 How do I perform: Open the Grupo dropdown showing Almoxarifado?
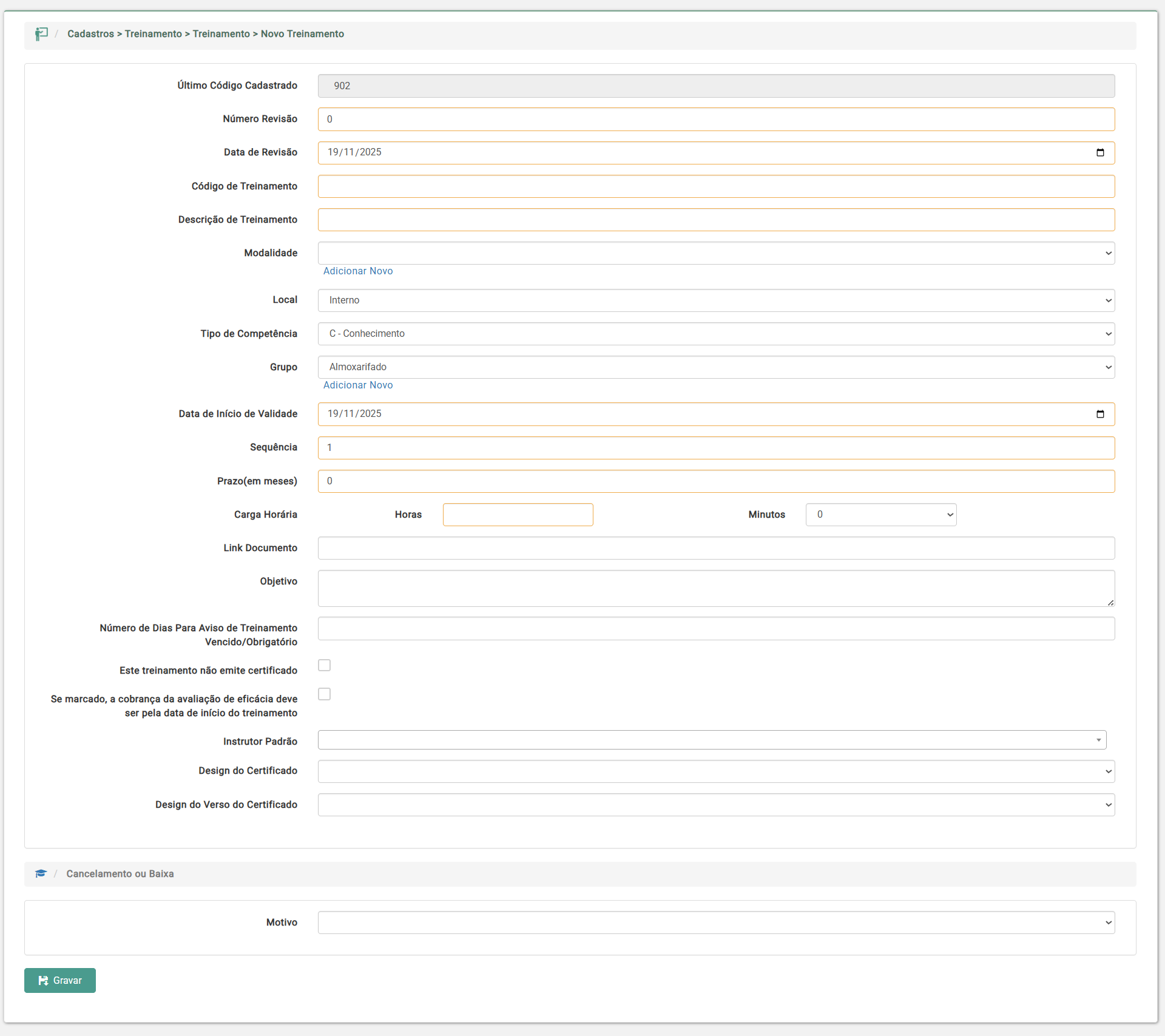716,367
